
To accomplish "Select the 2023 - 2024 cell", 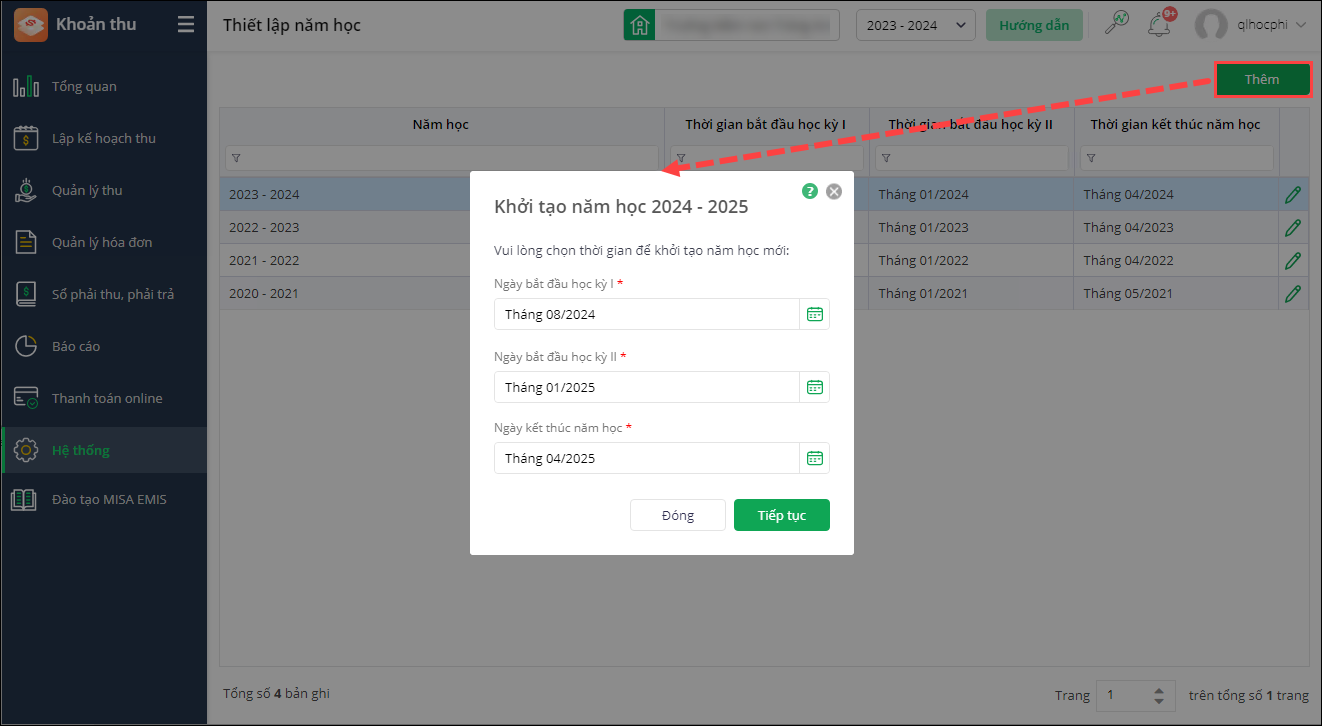I will point(264,195).
